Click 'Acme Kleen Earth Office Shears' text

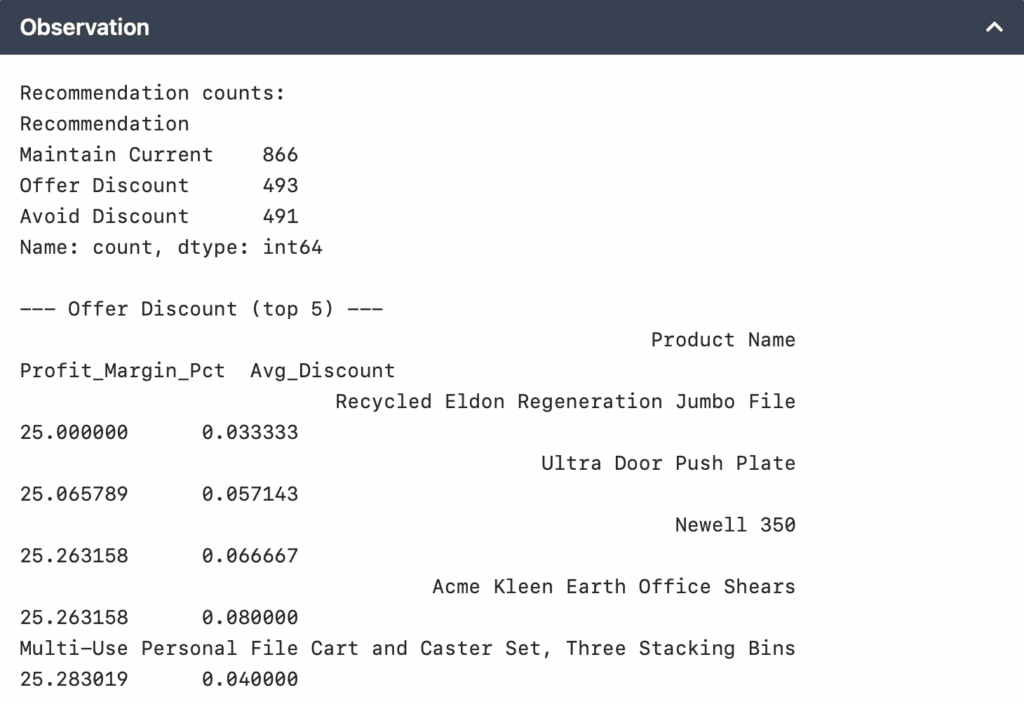pyautogui.click(x=612, y=586)
